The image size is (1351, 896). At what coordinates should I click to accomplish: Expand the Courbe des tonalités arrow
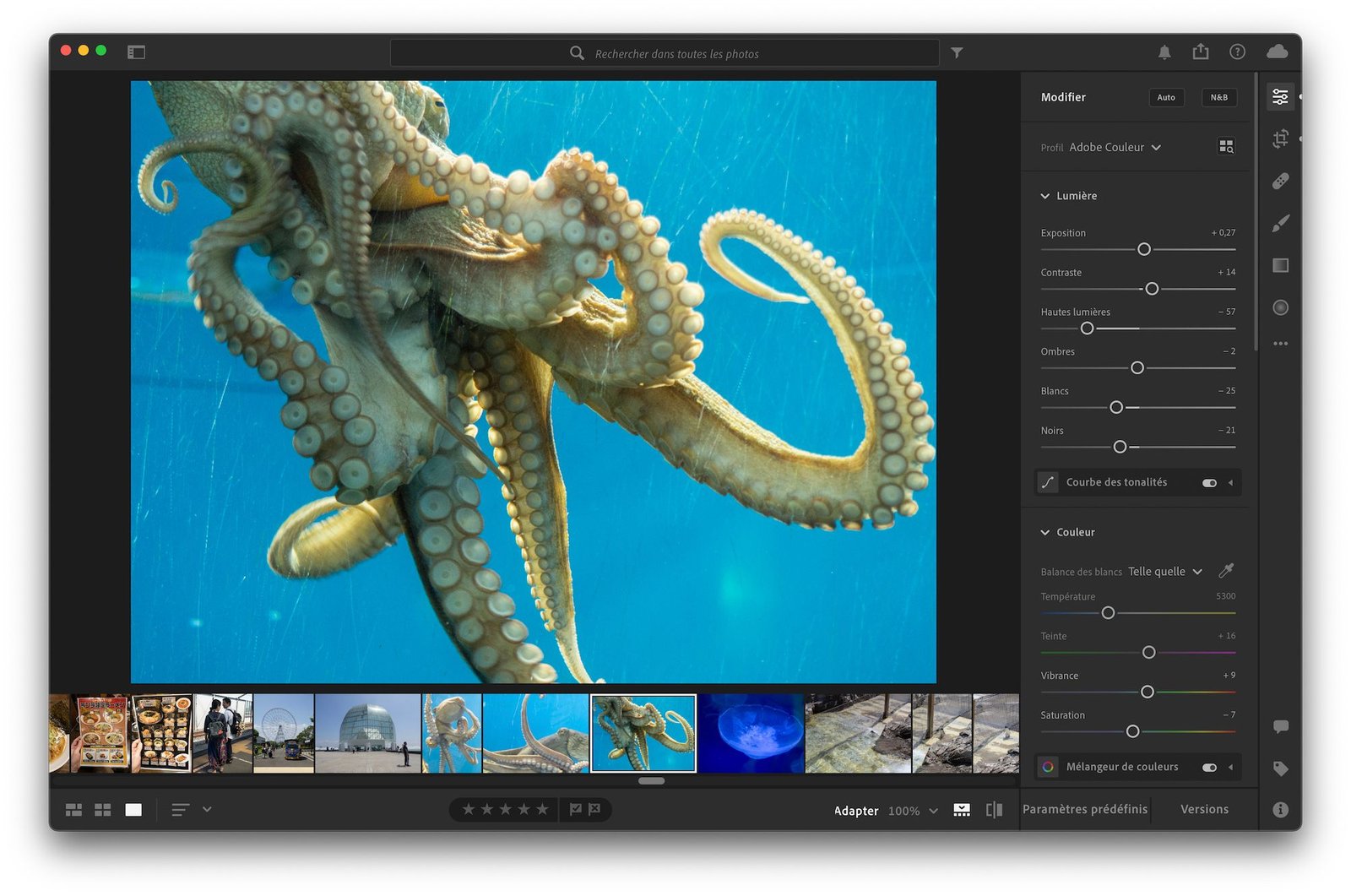pos(1230,483)
